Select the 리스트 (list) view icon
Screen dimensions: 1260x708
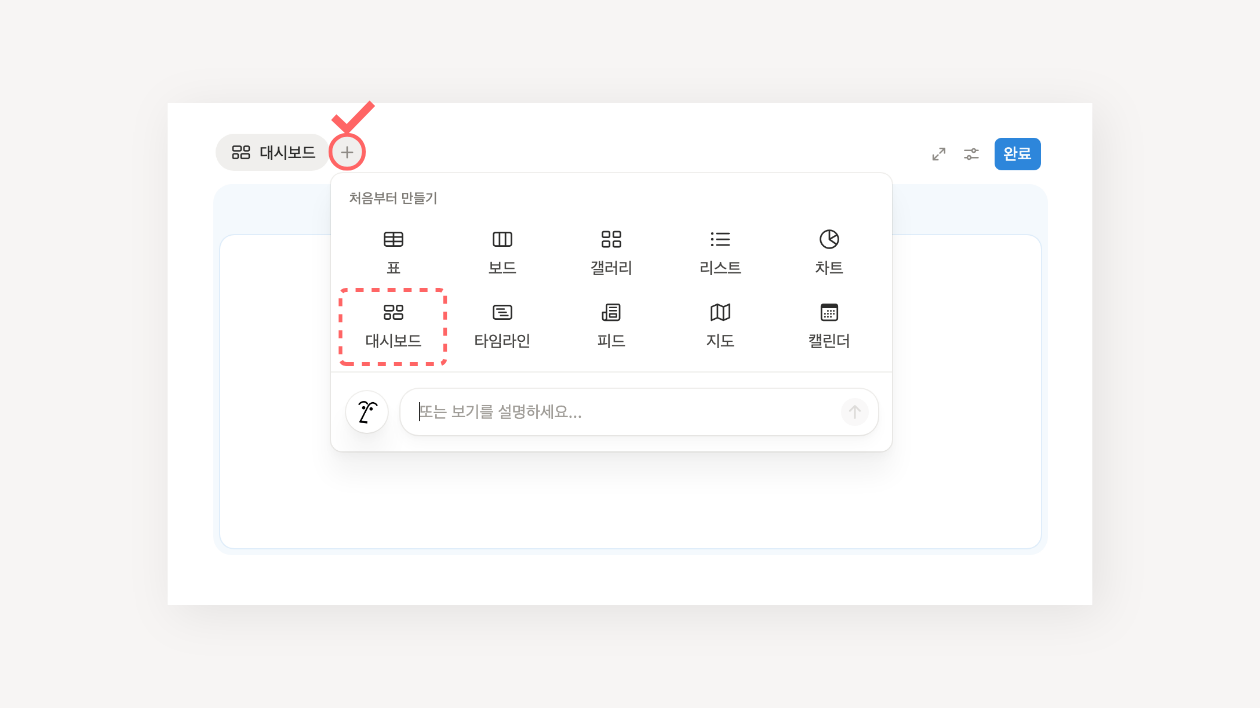point(720,240)
